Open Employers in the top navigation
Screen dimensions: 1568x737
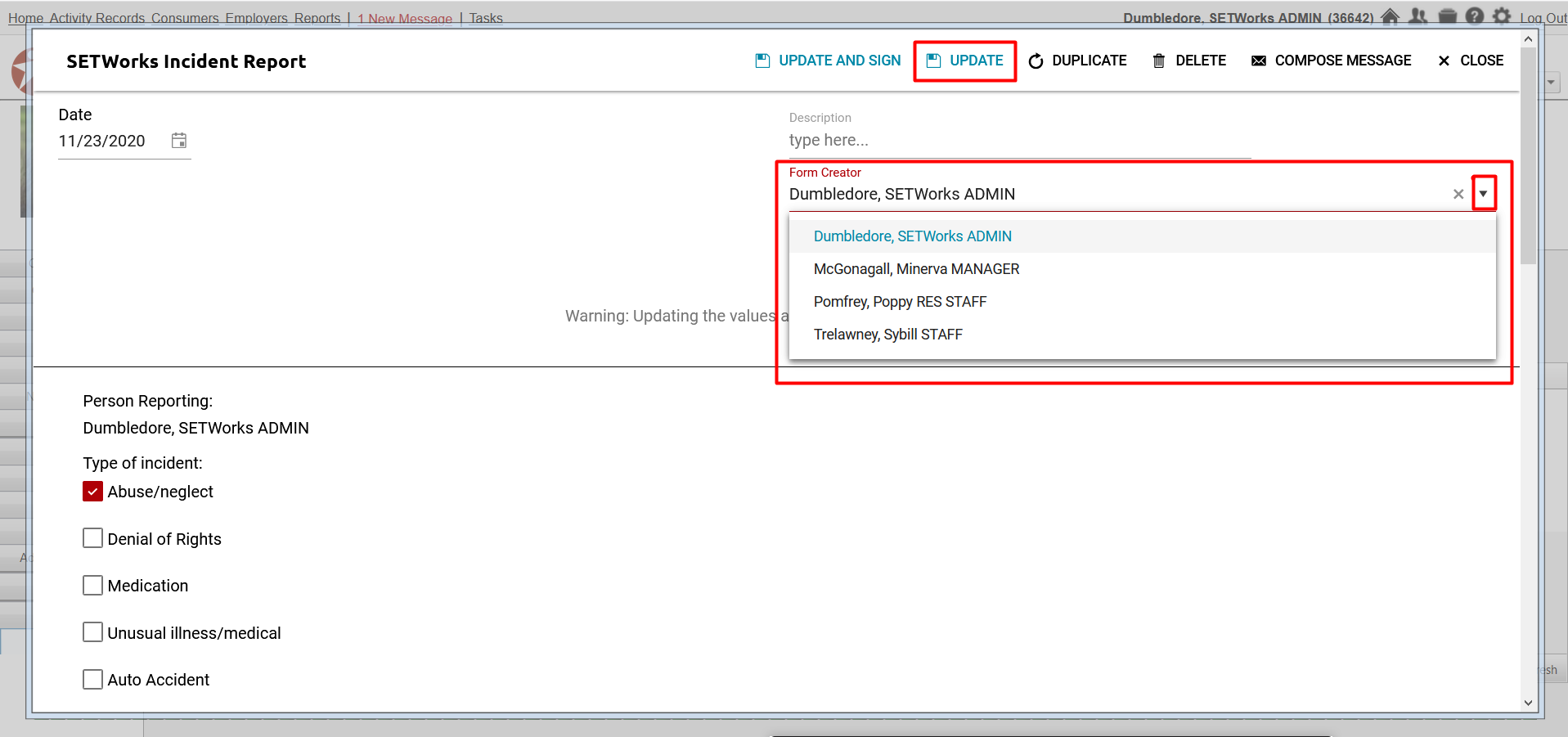pos(257,18)
